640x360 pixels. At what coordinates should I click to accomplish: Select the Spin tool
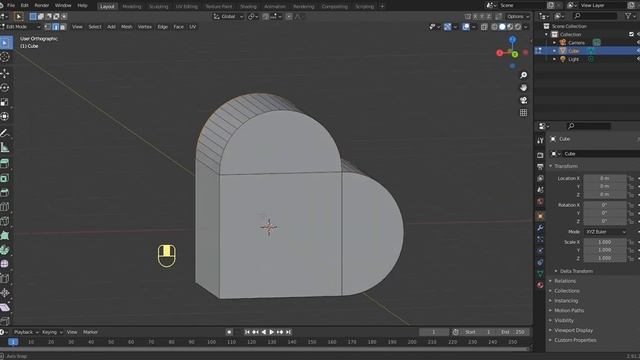(x=5, y=250)
